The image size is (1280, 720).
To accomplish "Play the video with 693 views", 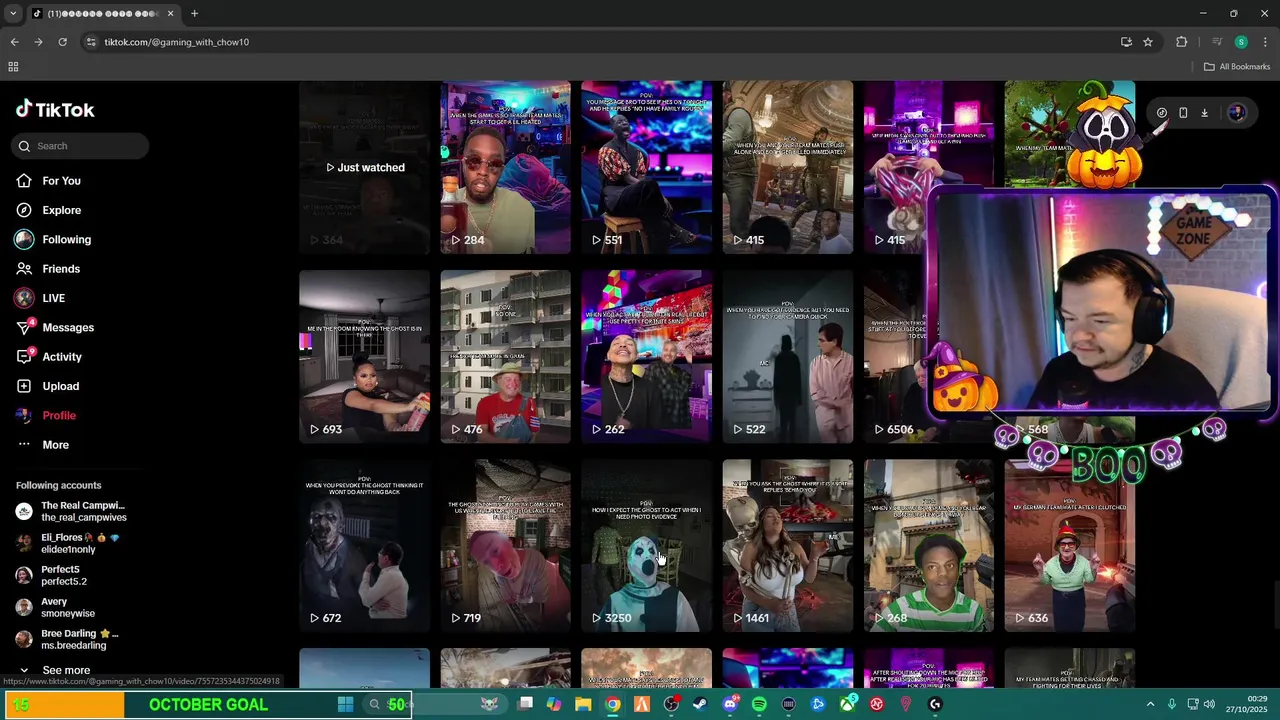I will [x=364, y=356].
